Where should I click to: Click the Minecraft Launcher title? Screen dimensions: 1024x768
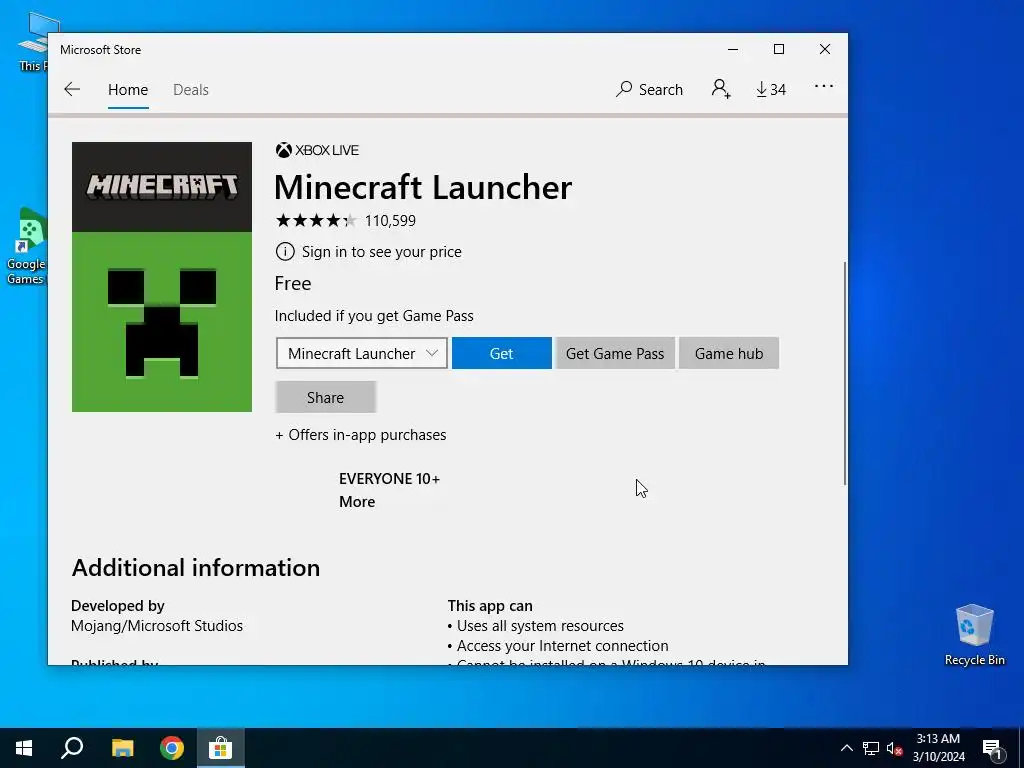click(x=423, y=187)
